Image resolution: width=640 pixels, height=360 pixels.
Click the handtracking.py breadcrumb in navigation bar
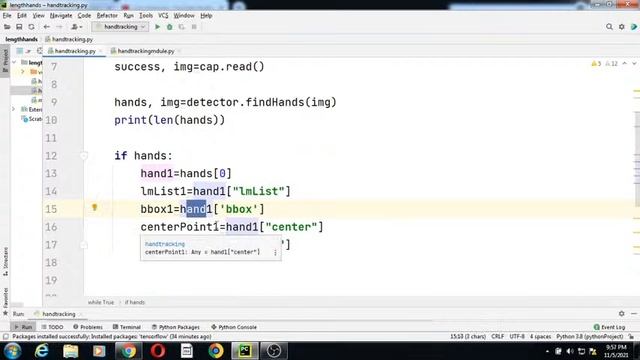click(69, 39)
